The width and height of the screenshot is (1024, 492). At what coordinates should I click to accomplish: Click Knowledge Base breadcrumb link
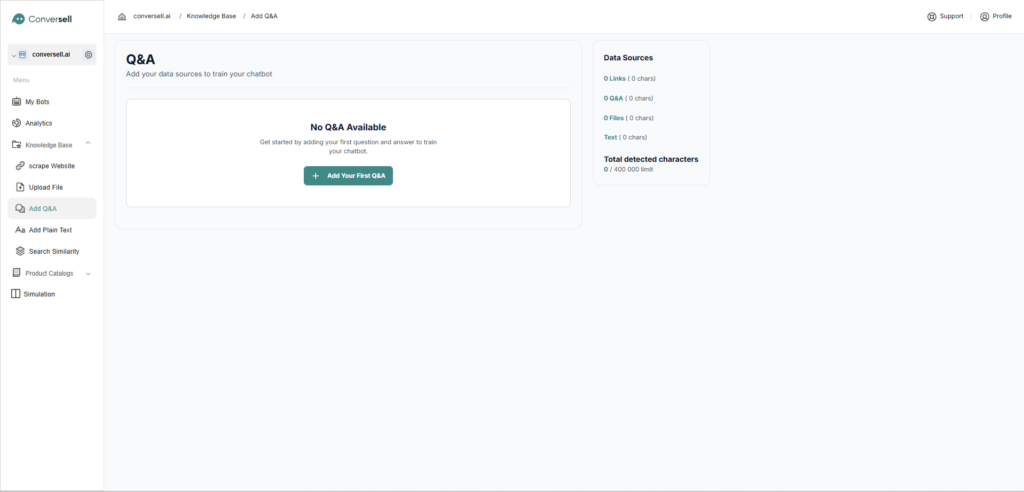click(x=211, y=16)
